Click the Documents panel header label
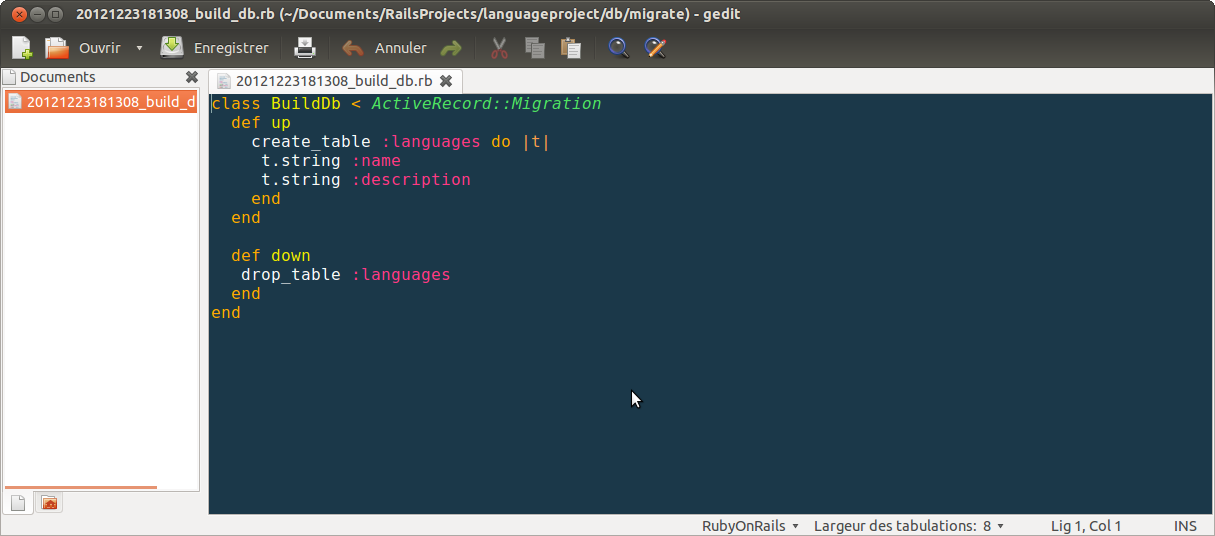1215x536 pixels. 58,77
